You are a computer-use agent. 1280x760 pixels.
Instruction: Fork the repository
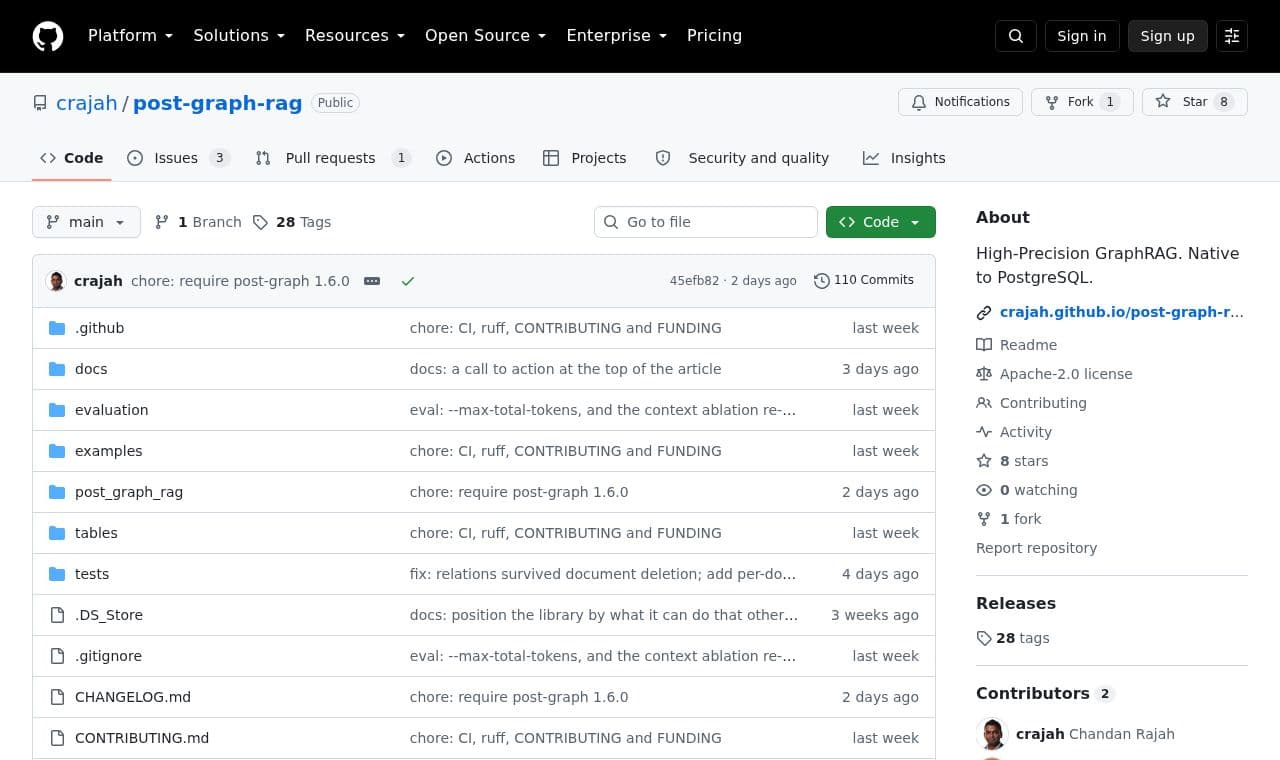coord(1081,102)
